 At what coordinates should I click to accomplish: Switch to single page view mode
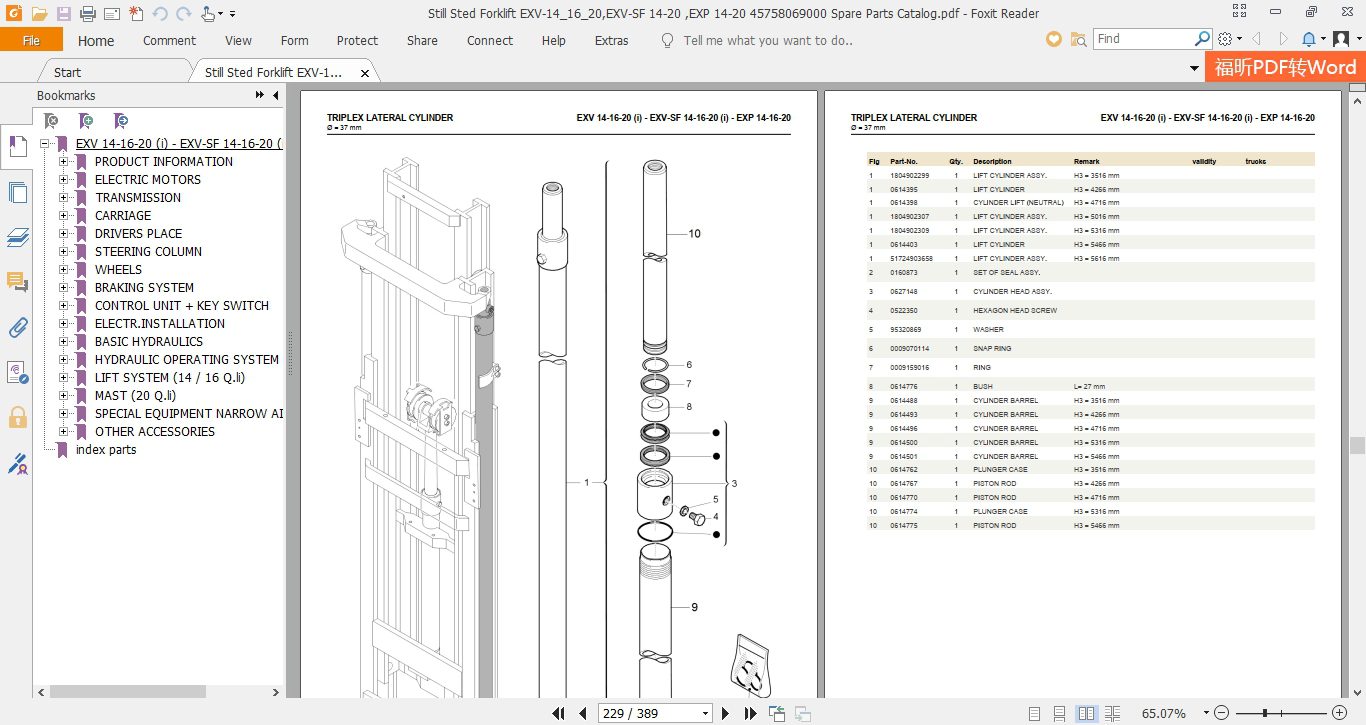pyautogui.click(x=1035, y=713)
